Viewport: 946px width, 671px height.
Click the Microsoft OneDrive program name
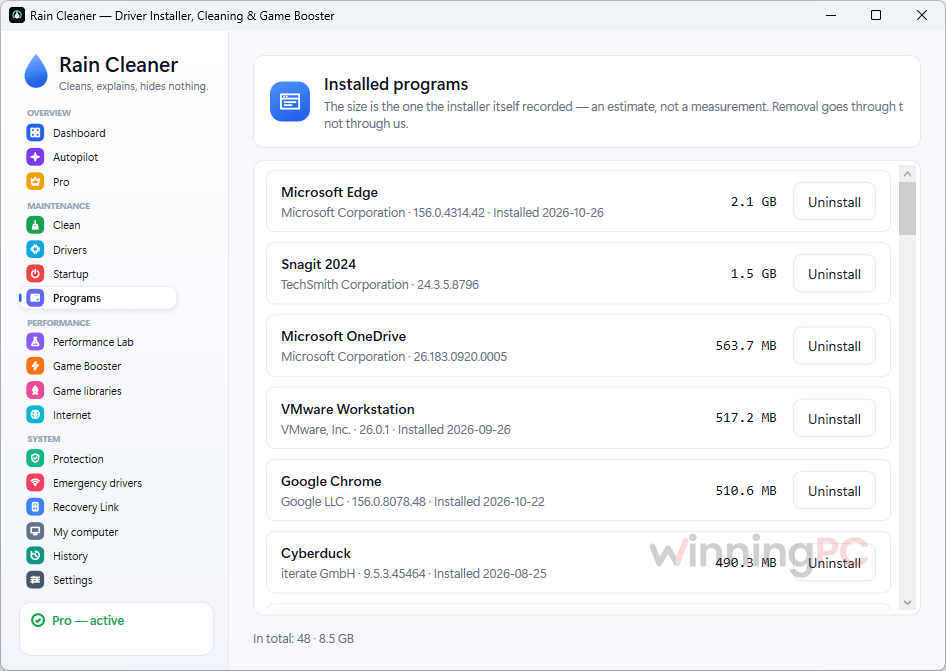click(x=343, y=336)
